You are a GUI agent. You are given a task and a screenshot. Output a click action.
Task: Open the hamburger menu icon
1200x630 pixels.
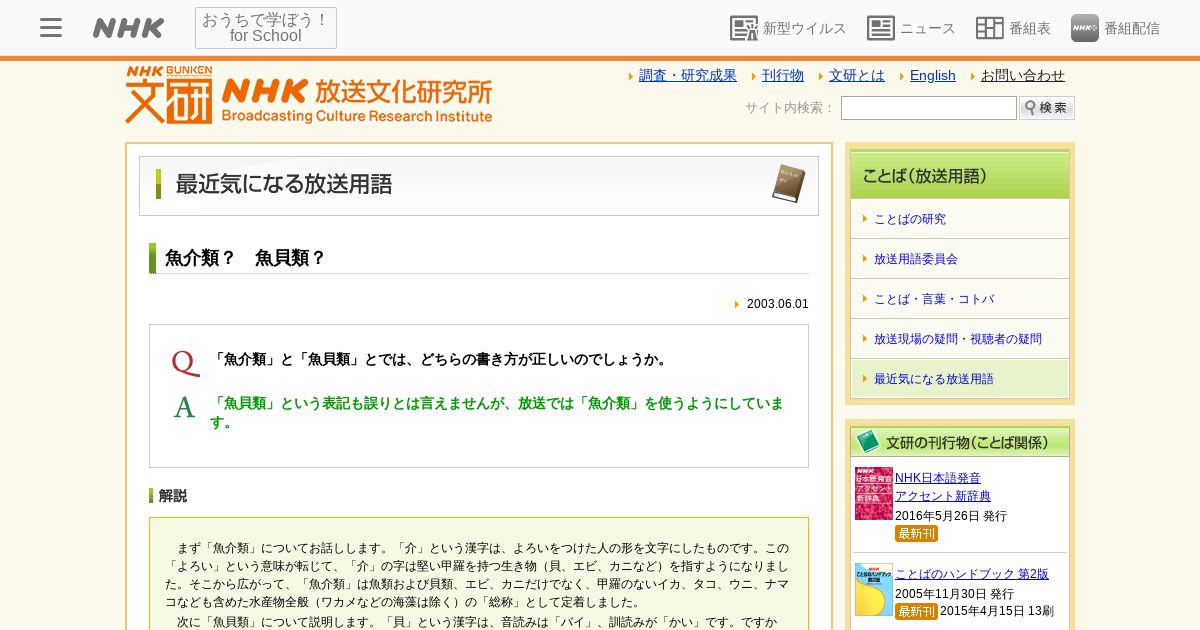(x=51, y=28)
